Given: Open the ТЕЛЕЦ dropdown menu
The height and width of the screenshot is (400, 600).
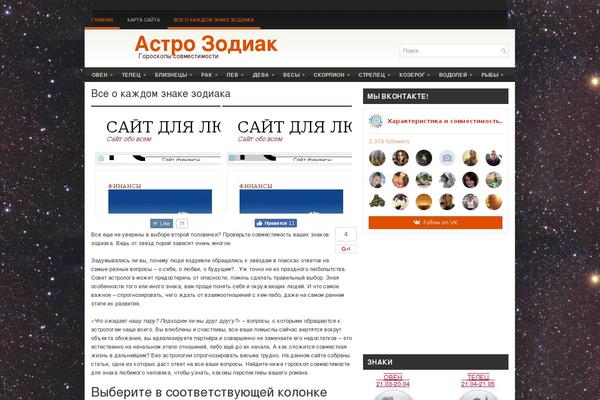Looking at the screenshot, I should [x=134, y=75].
